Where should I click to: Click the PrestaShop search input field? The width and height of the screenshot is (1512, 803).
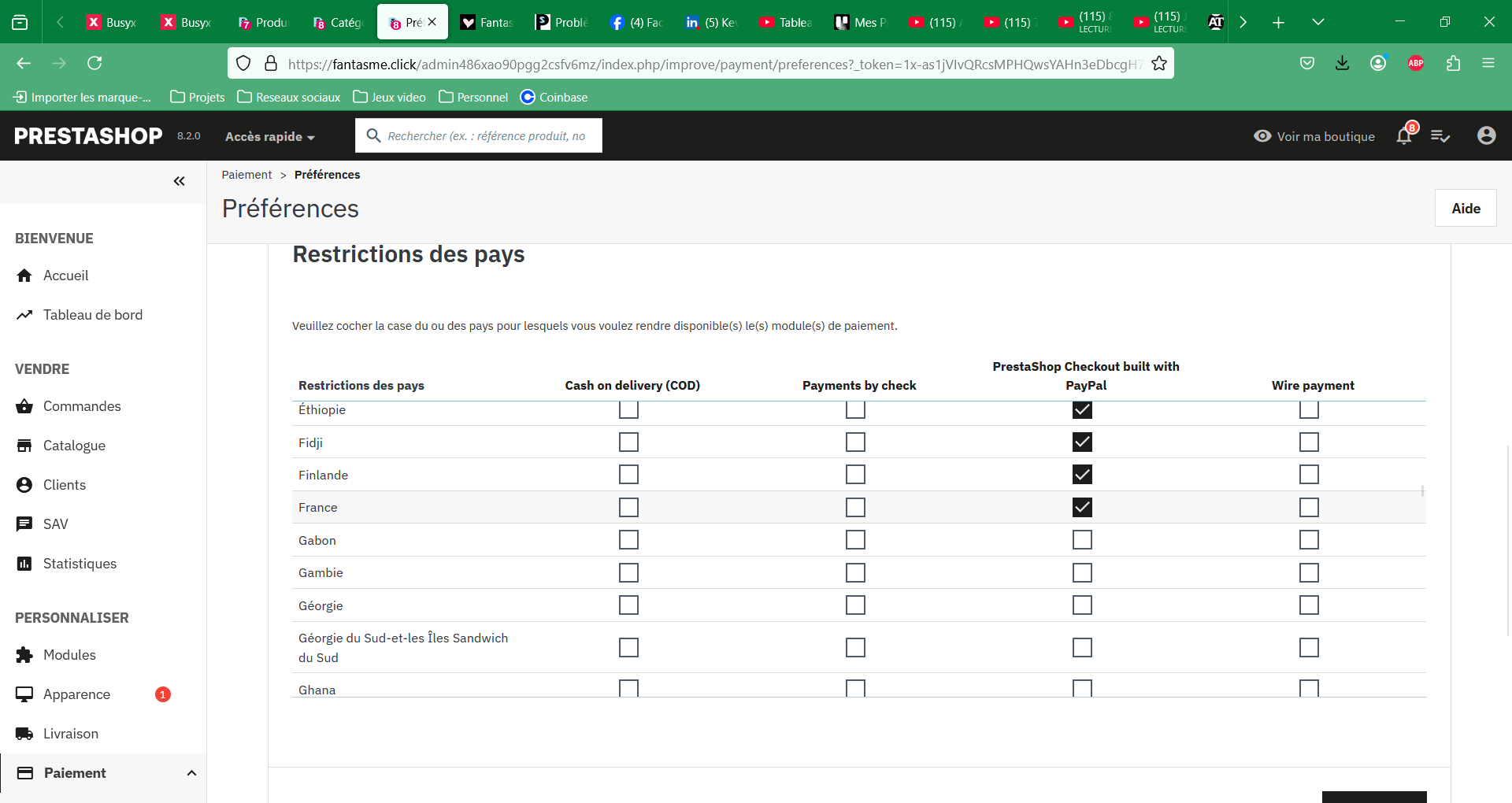(x=479, y=136)
